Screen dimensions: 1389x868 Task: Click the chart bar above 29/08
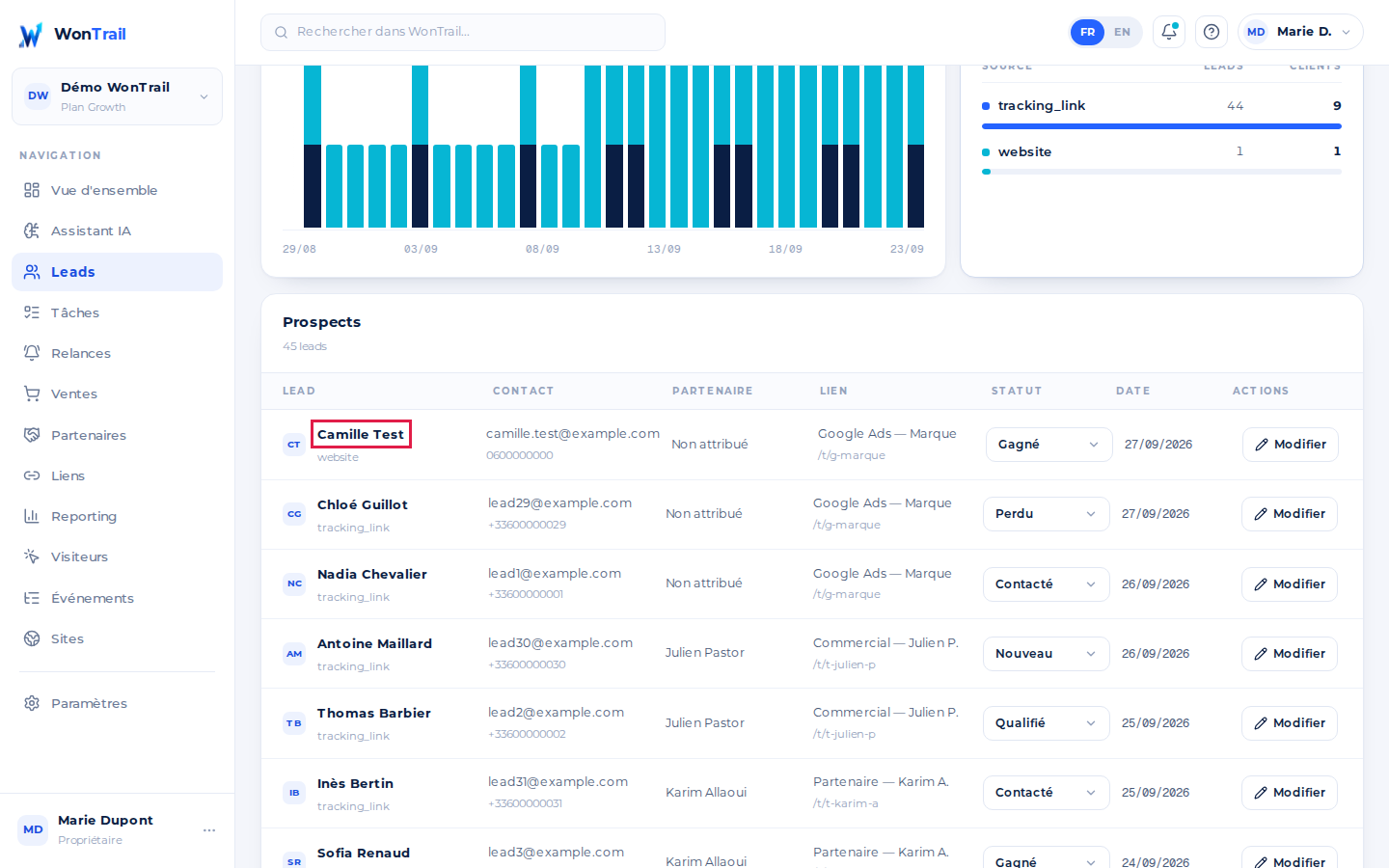point(313,147)
